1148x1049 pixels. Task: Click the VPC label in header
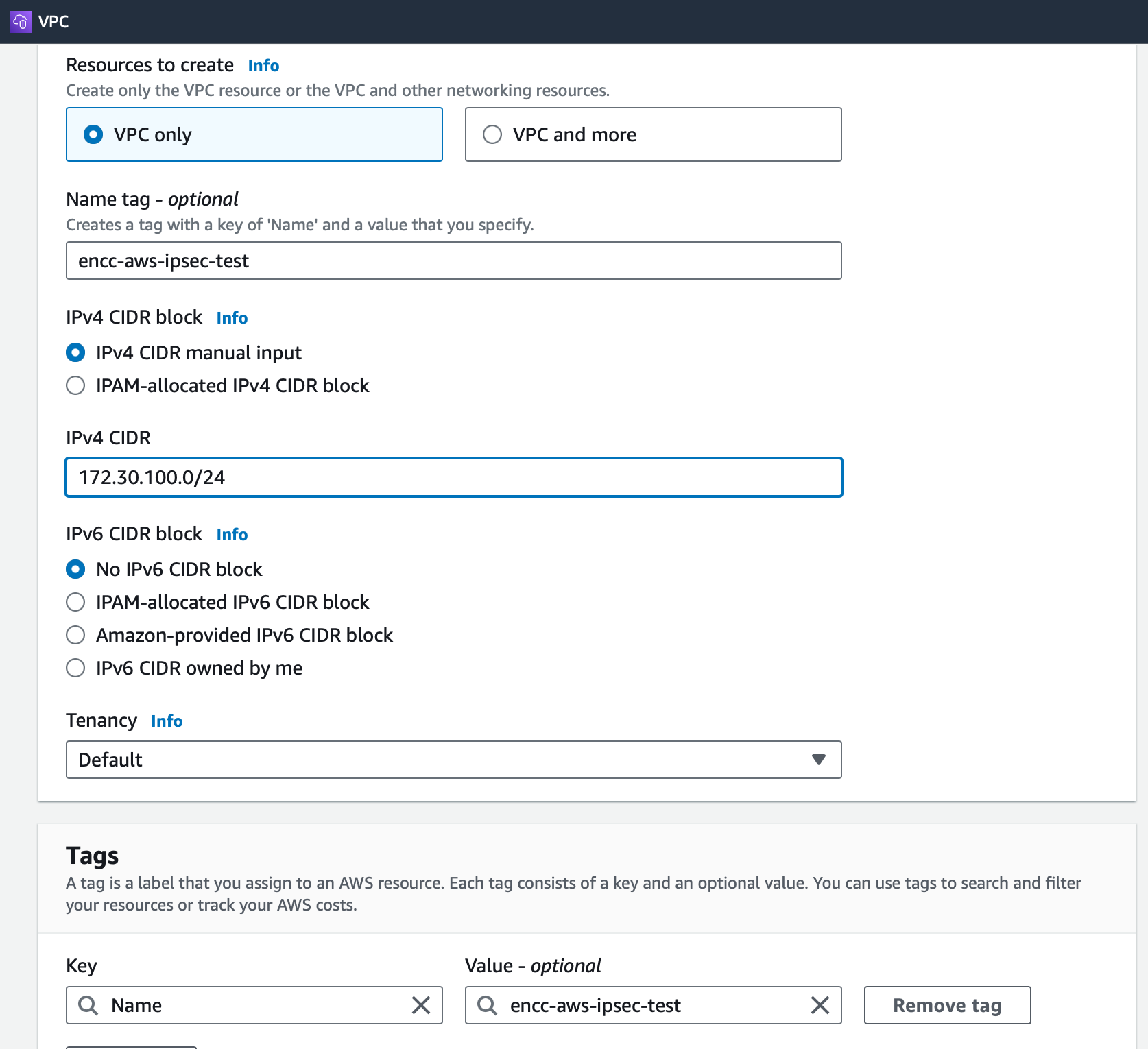click(53, 21)
